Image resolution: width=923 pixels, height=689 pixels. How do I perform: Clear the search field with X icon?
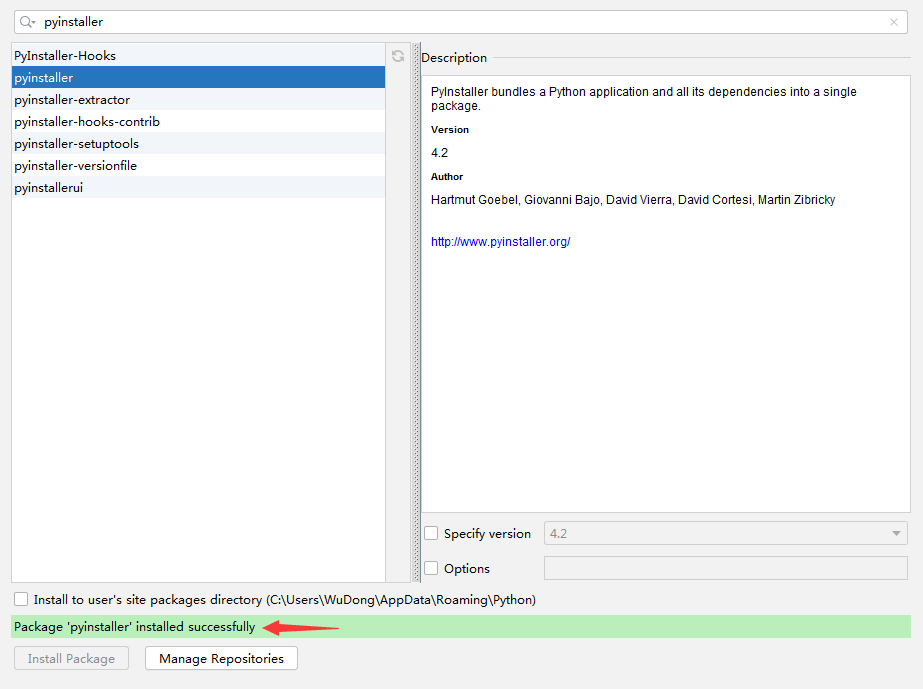[894, 22]
